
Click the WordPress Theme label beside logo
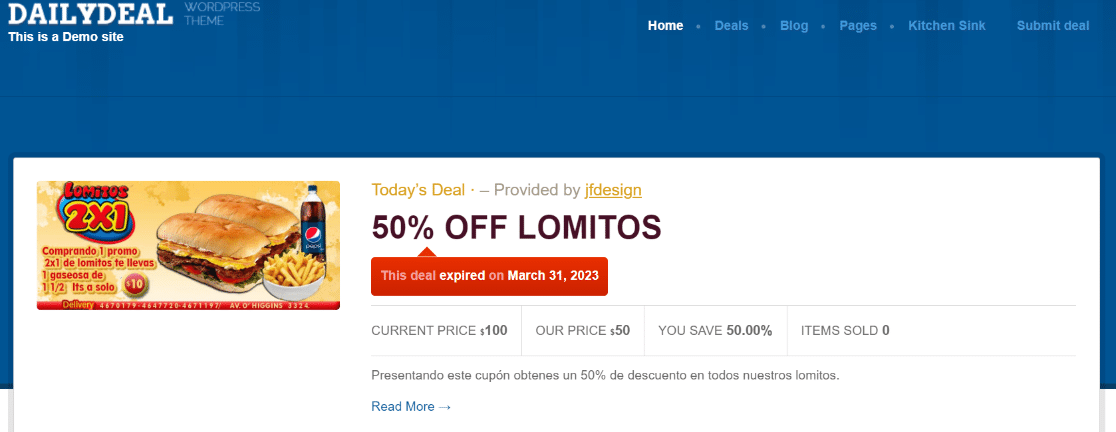coord(222,13)
